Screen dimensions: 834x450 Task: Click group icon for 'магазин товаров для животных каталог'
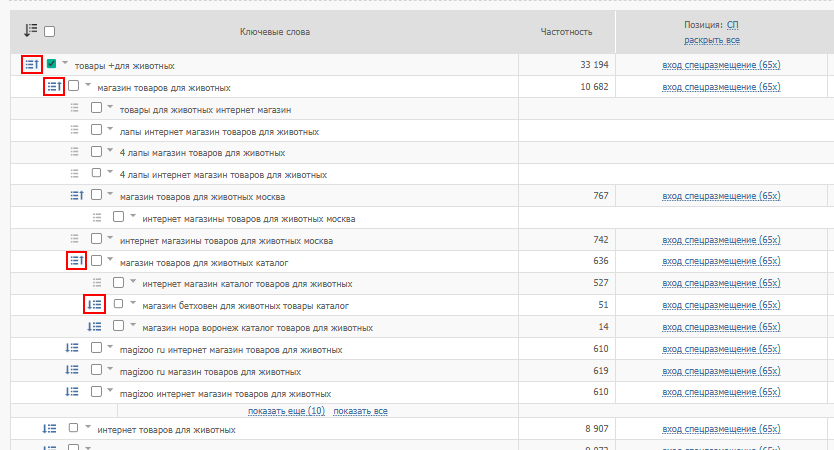tap(76, 261)
